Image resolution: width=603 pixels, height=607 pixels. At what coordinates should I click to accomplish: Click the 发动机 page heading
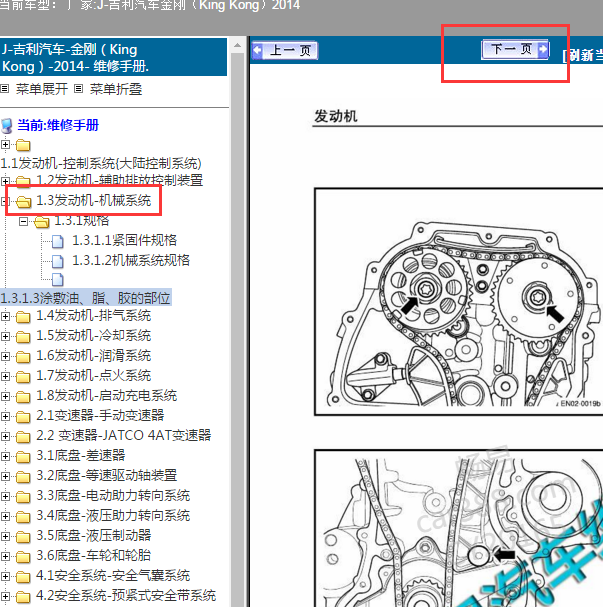point(336,116)
